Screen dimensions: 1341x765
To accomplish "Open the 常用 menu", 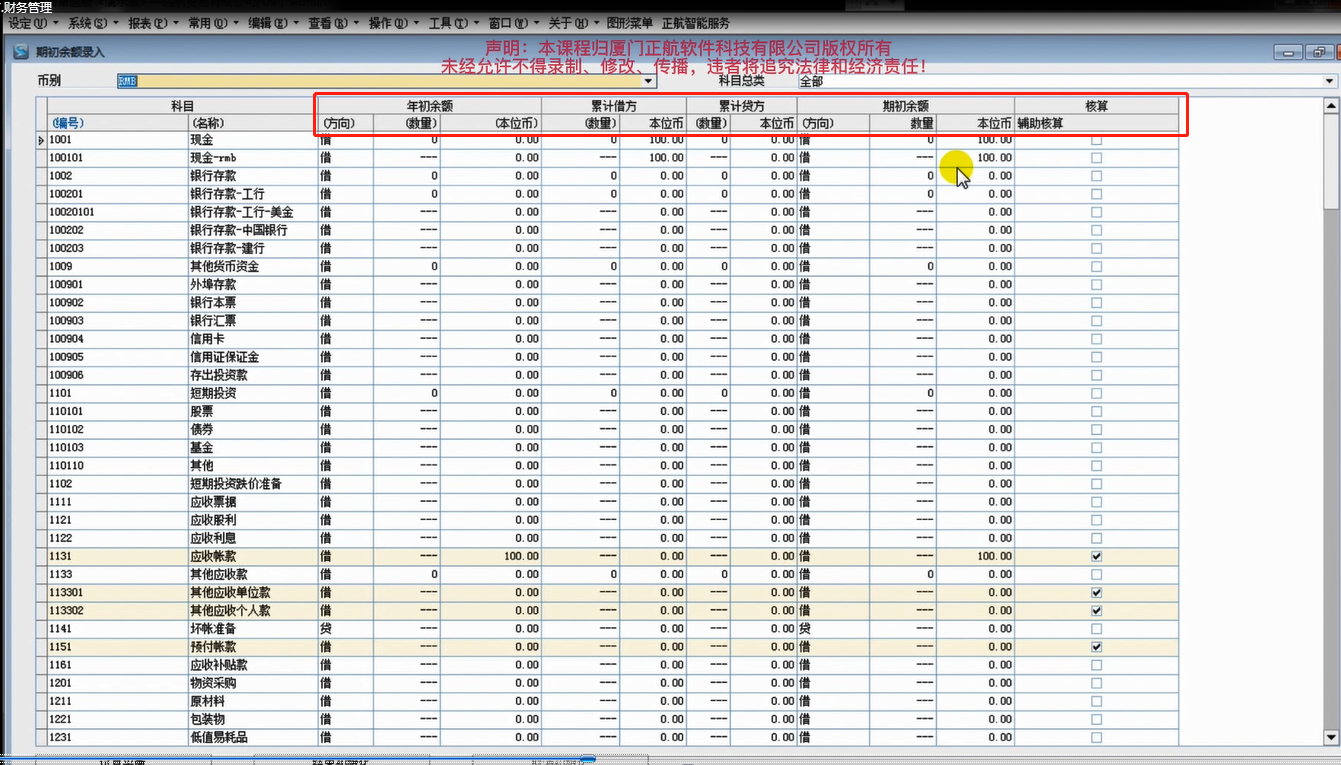I will (x=213, y=23).
